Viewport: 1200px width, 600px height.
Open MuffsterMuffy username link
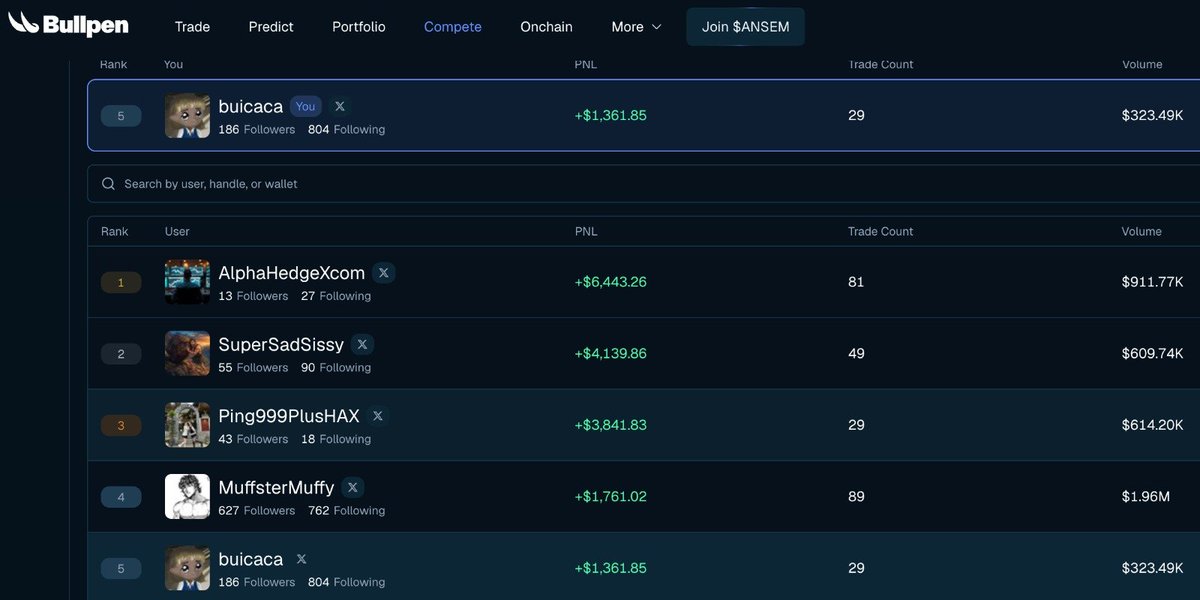coord(276,488)
